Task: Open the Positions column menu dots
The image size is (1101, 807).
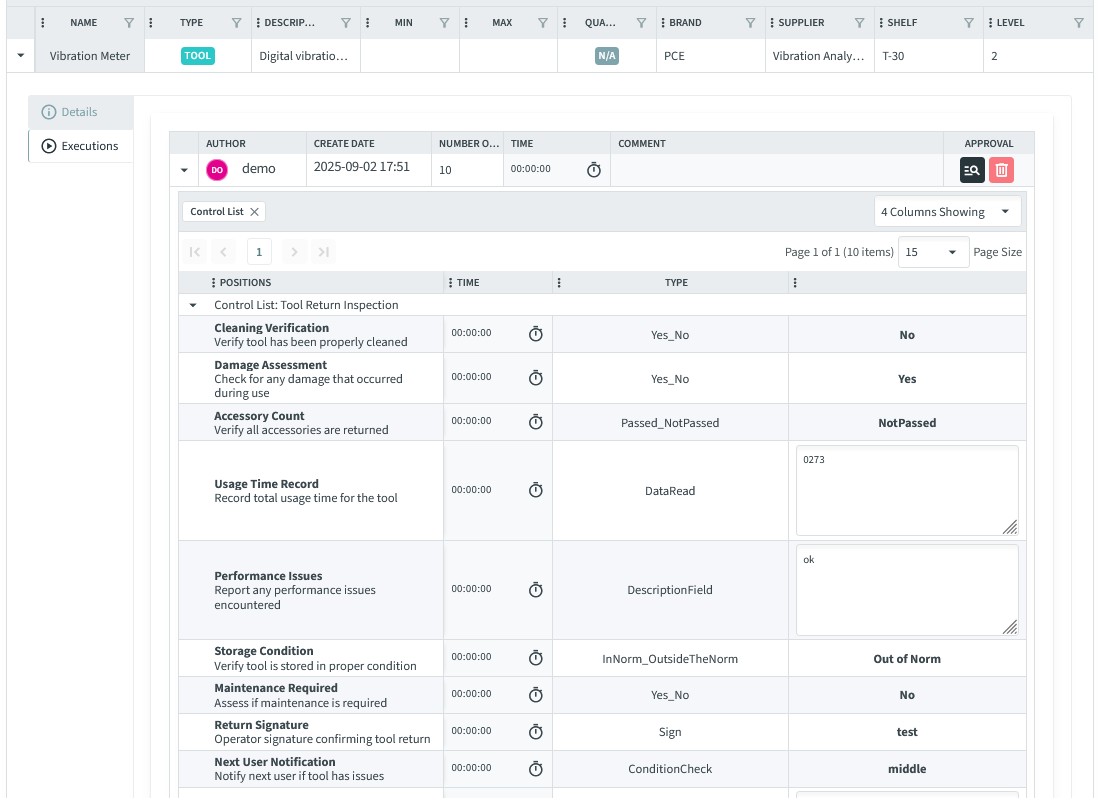Action: point(214,283)
